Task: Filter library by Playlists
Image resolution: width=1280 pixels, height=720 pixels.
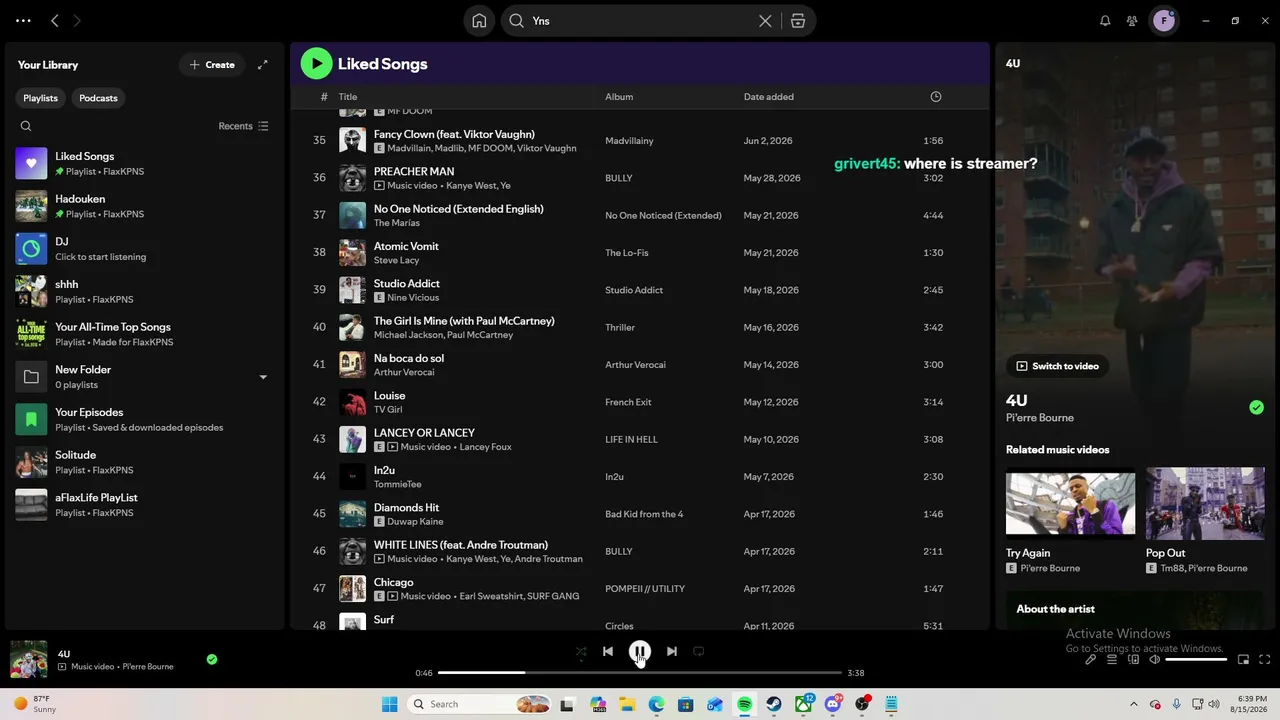Action: [x=41, y=98]
